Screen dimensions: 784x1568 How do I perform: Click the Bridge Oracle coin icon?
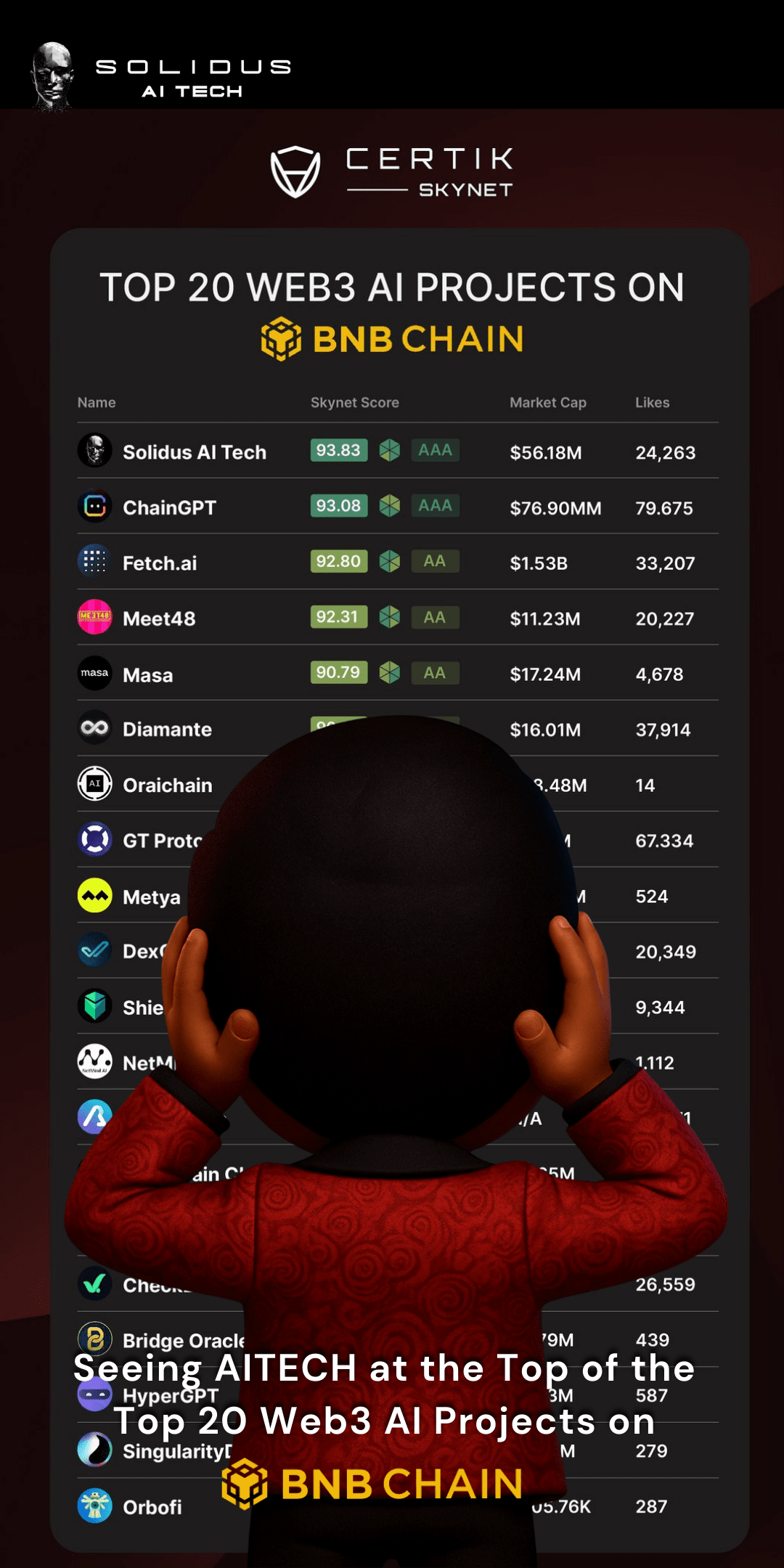(x=95, y=1339)
